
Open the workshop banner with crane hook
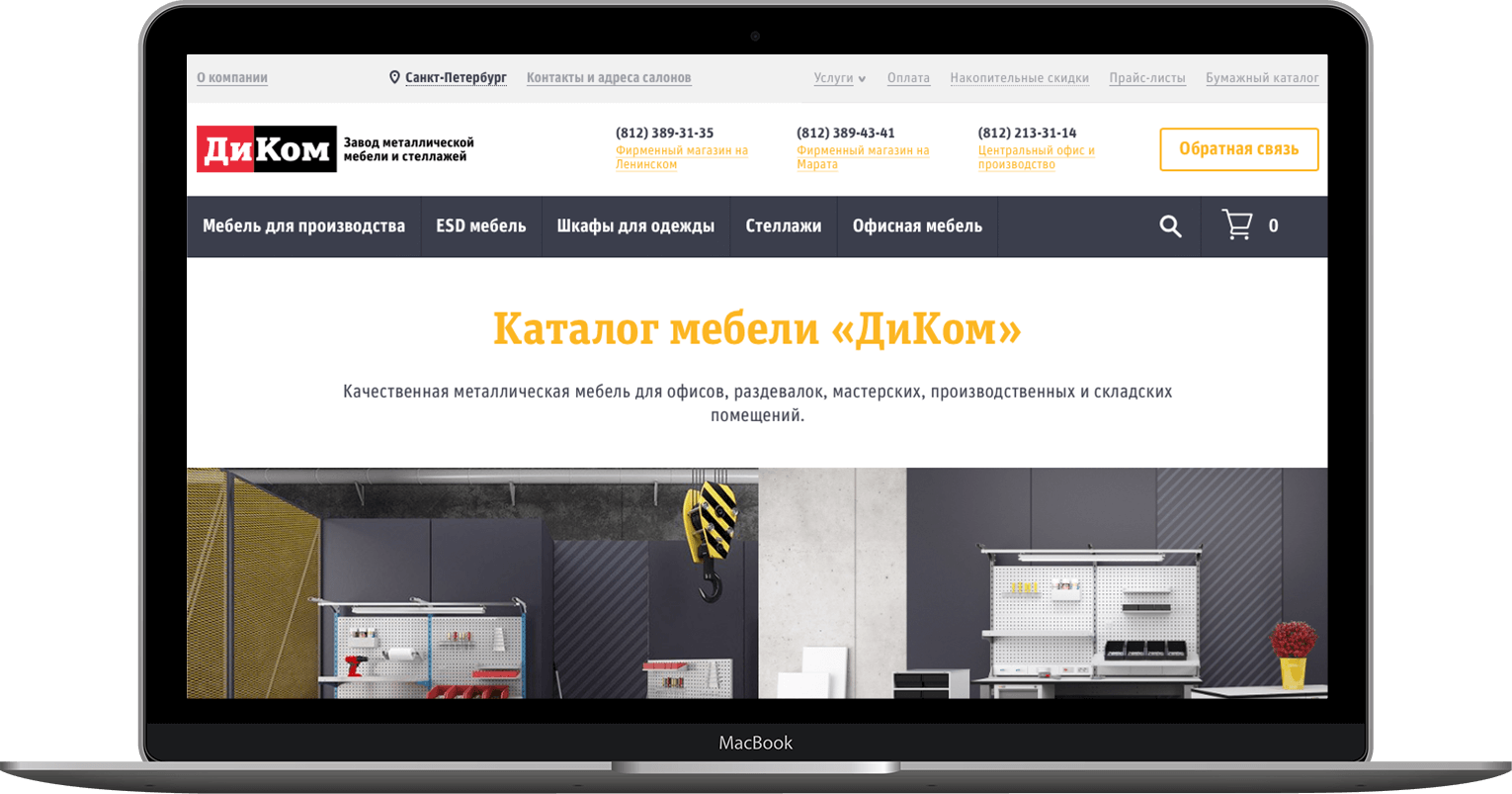click(x=472, y=583)
